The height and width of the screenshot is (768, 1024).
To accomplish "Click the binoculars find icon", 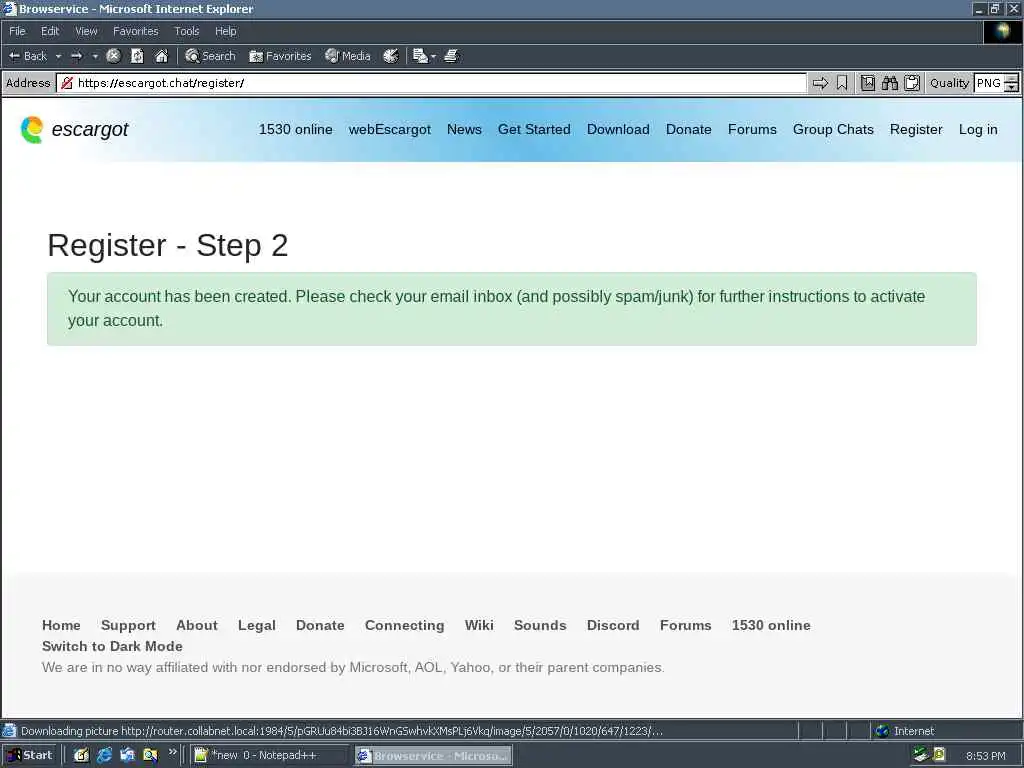I will (889, 83).
